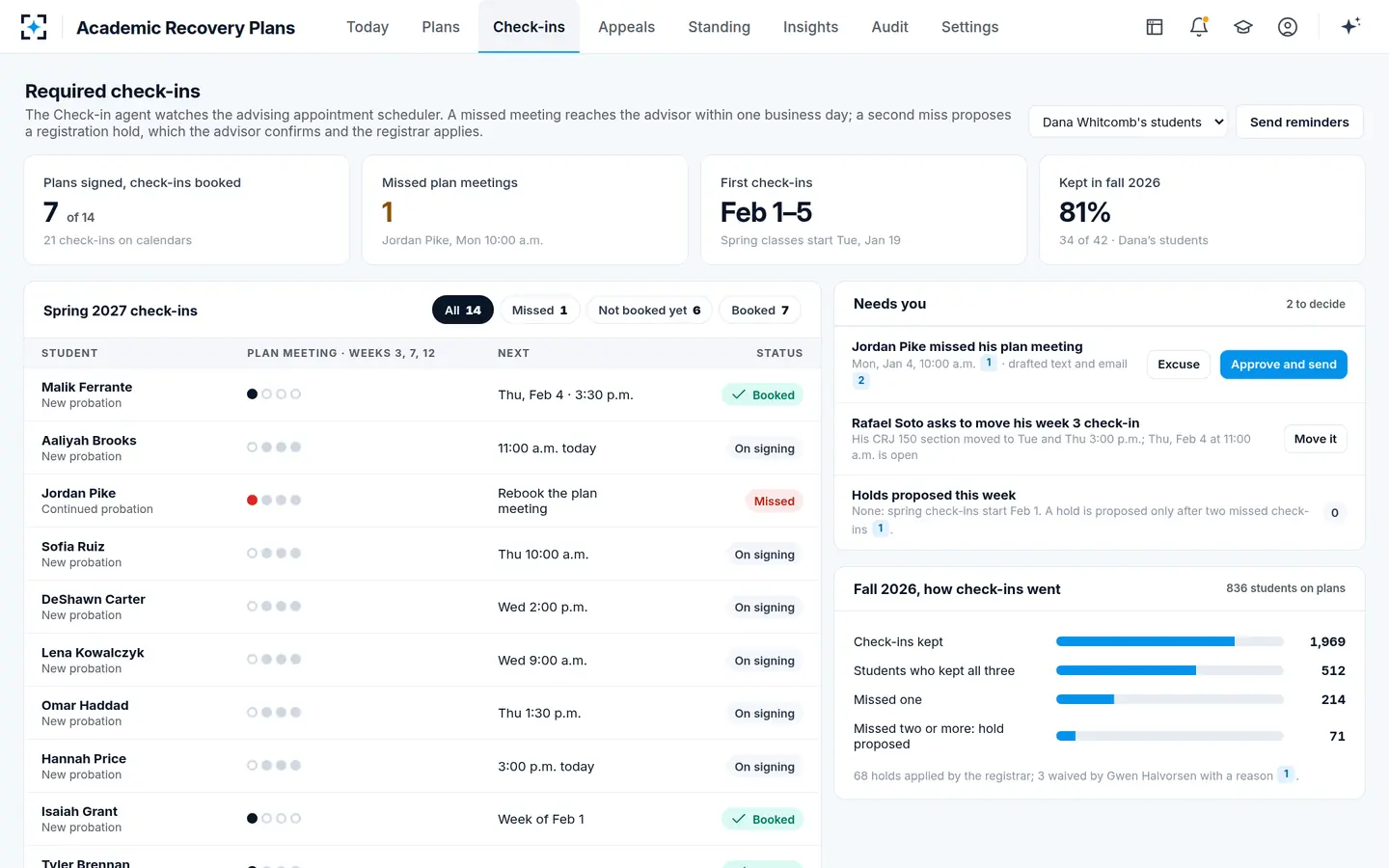
Task: Filter to Not booked yet 6
Action: click(x=649, y=311)
